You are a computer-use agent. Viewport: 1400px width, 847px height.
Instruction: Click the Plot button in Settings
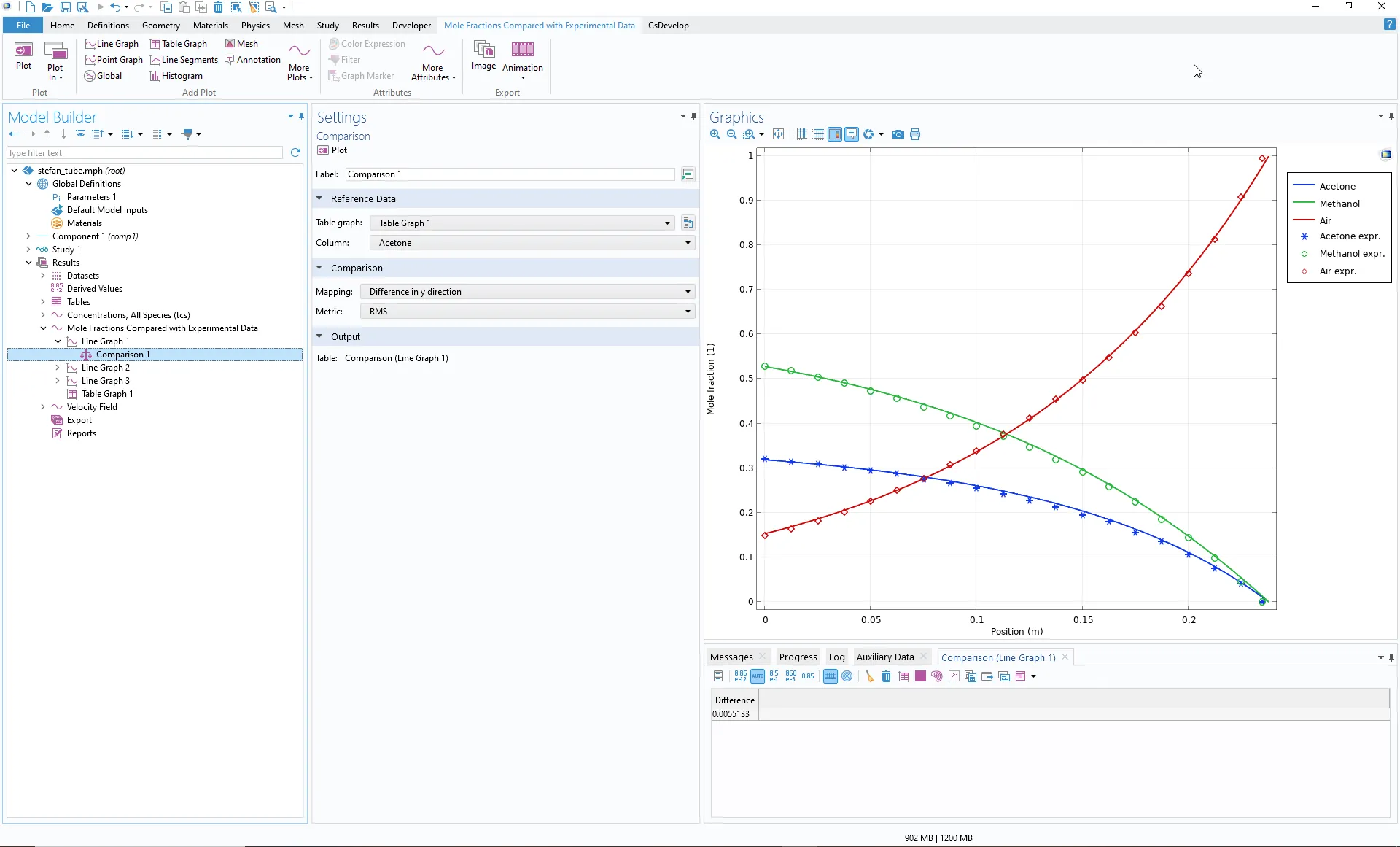tap(332, 150)
